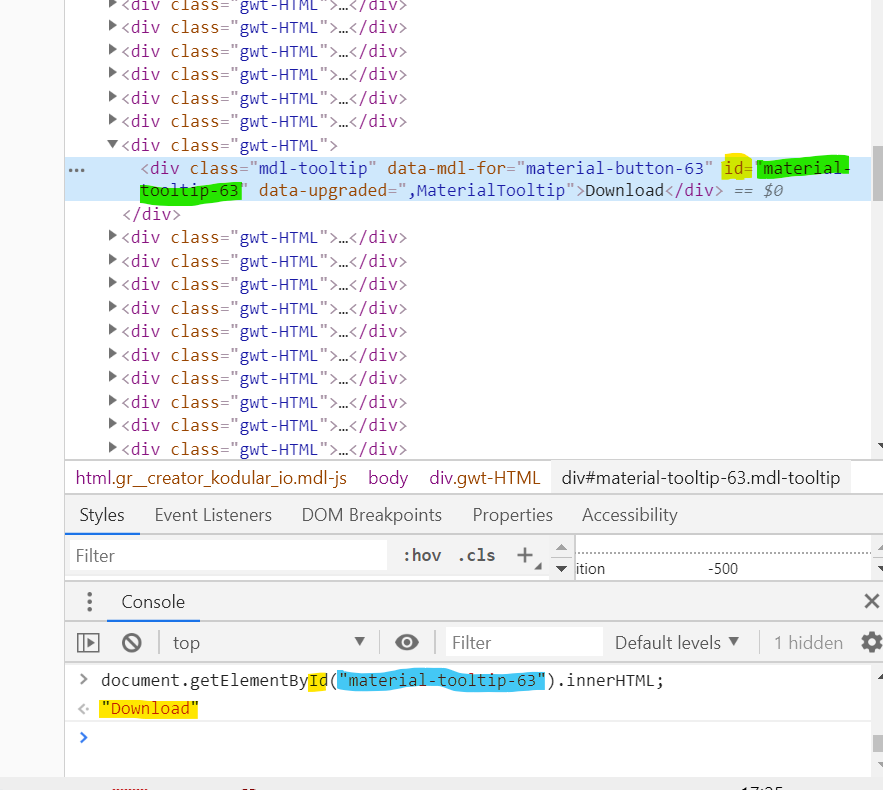The width and height of the screenshot is (883, 790).
Task: Switch to the DOM Breakpoints tab
Action: click(372, 515)
